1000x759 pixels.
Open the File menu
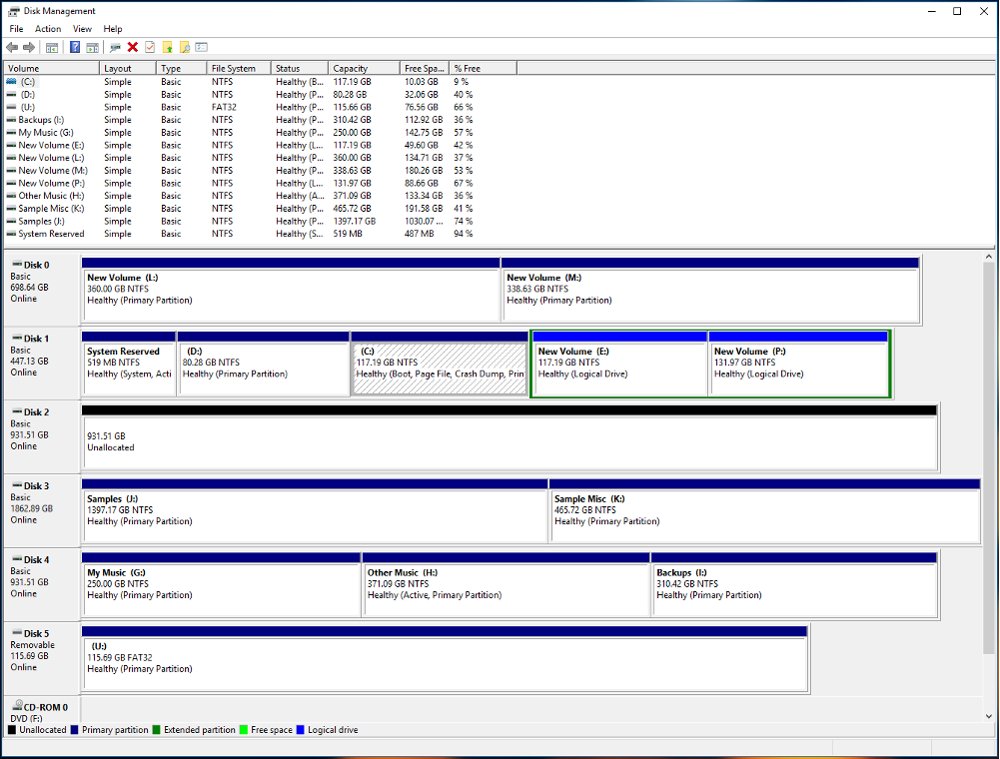pos(16,29)
